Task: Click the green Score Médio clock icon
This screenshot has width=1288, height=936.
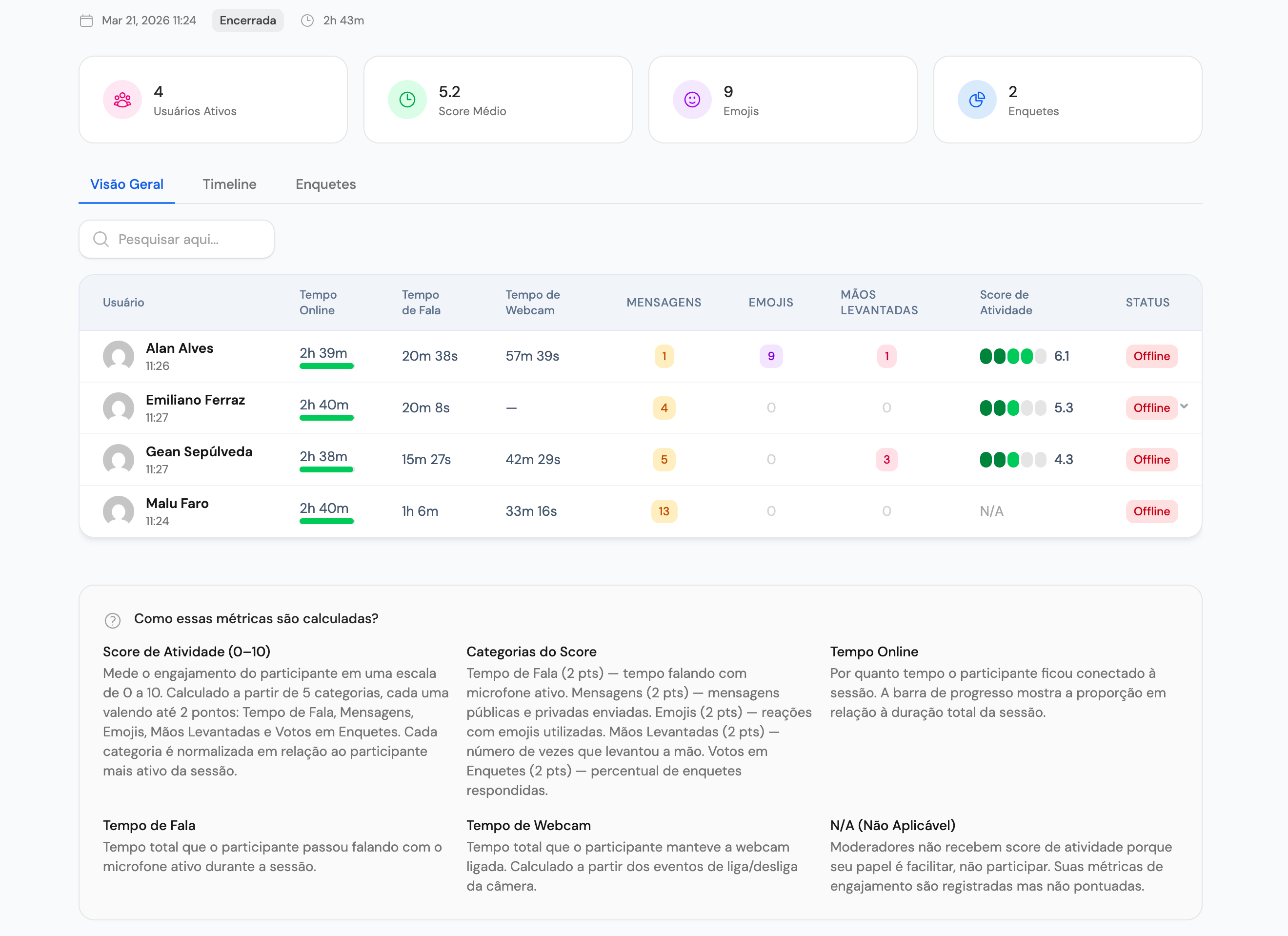Action: click(407, 100)
